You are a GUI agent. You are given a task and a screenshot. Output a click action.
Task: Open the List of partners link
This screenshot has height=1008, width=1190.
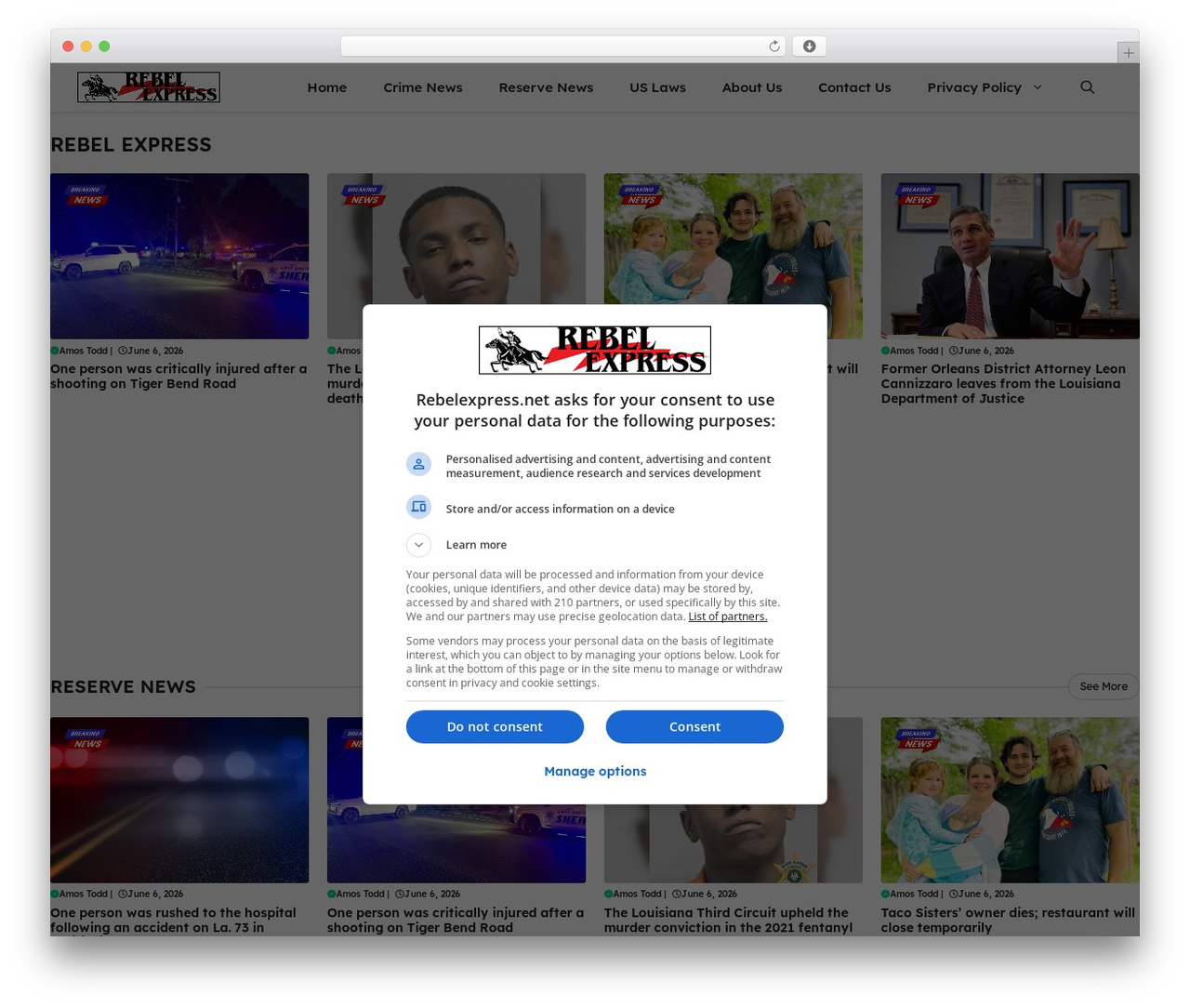click(728, 617)
